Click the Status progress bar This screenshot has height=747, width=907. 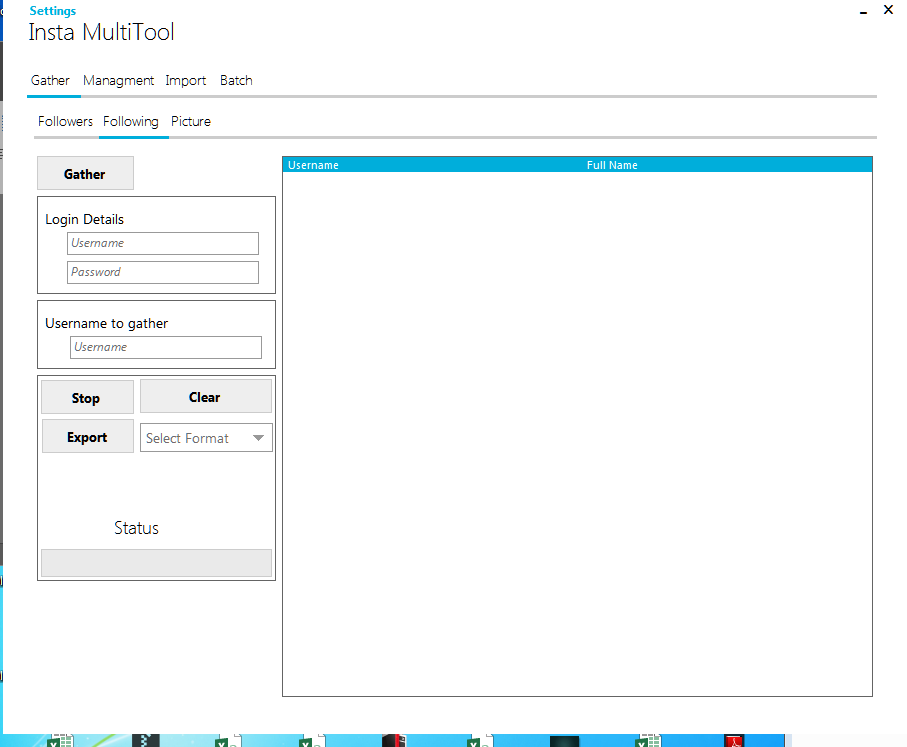156,563
